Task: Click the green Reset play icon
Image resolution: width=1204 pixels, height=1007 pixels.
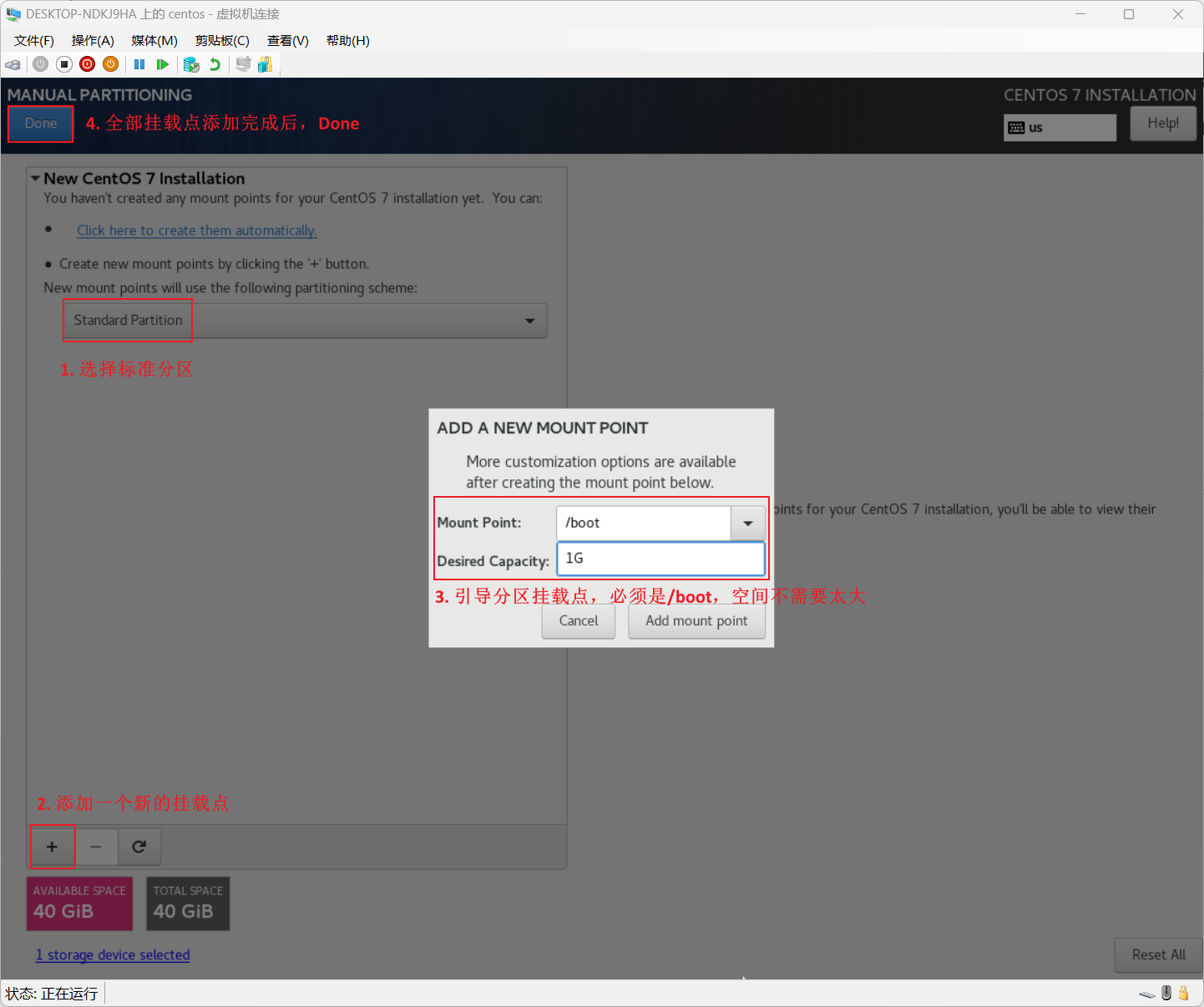Action: [x=163, y=64]
